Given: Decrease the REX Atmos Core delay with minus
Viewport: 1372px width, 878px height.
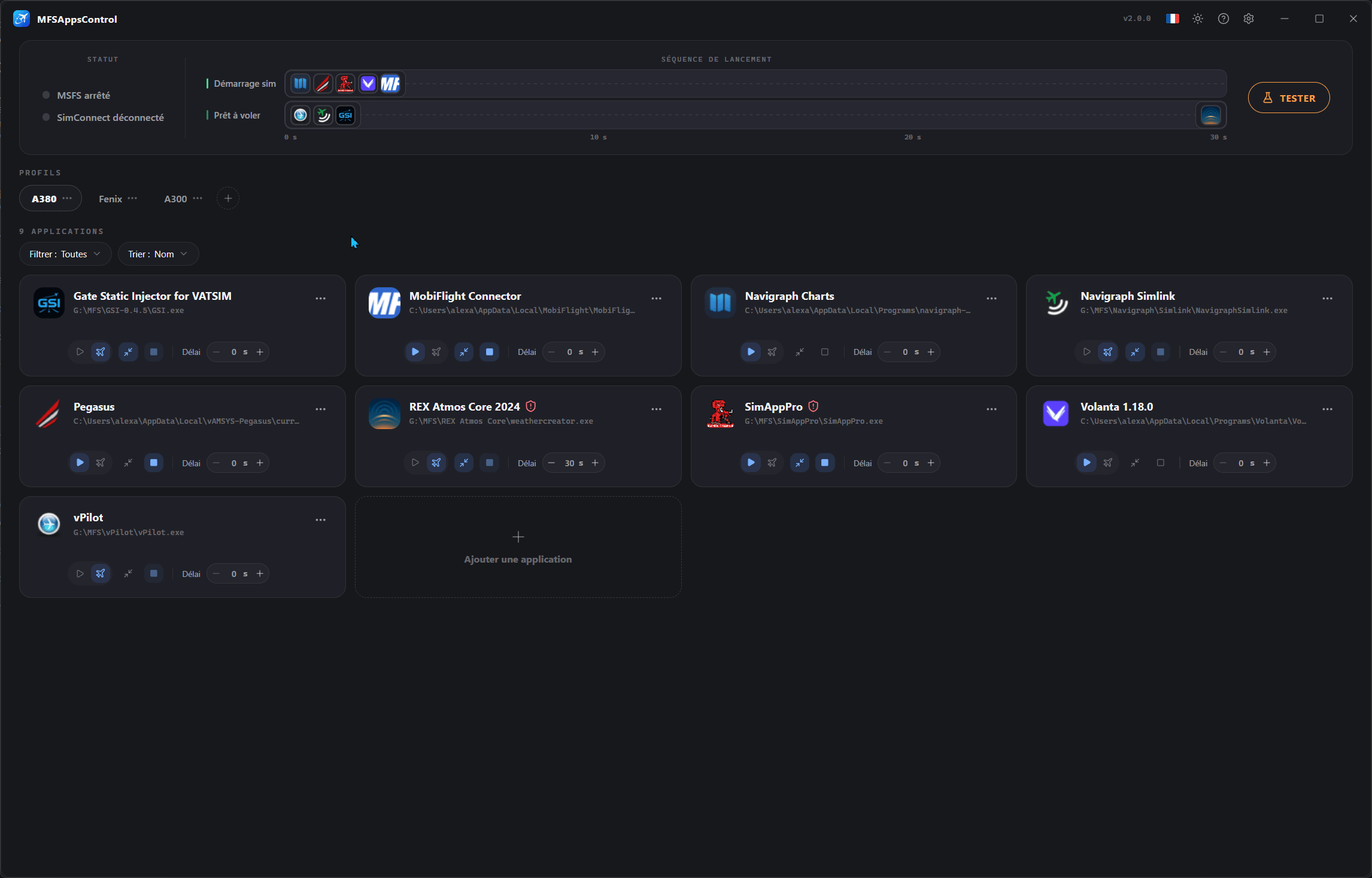Looking at the screenshot, I should (x=551, y=463).
